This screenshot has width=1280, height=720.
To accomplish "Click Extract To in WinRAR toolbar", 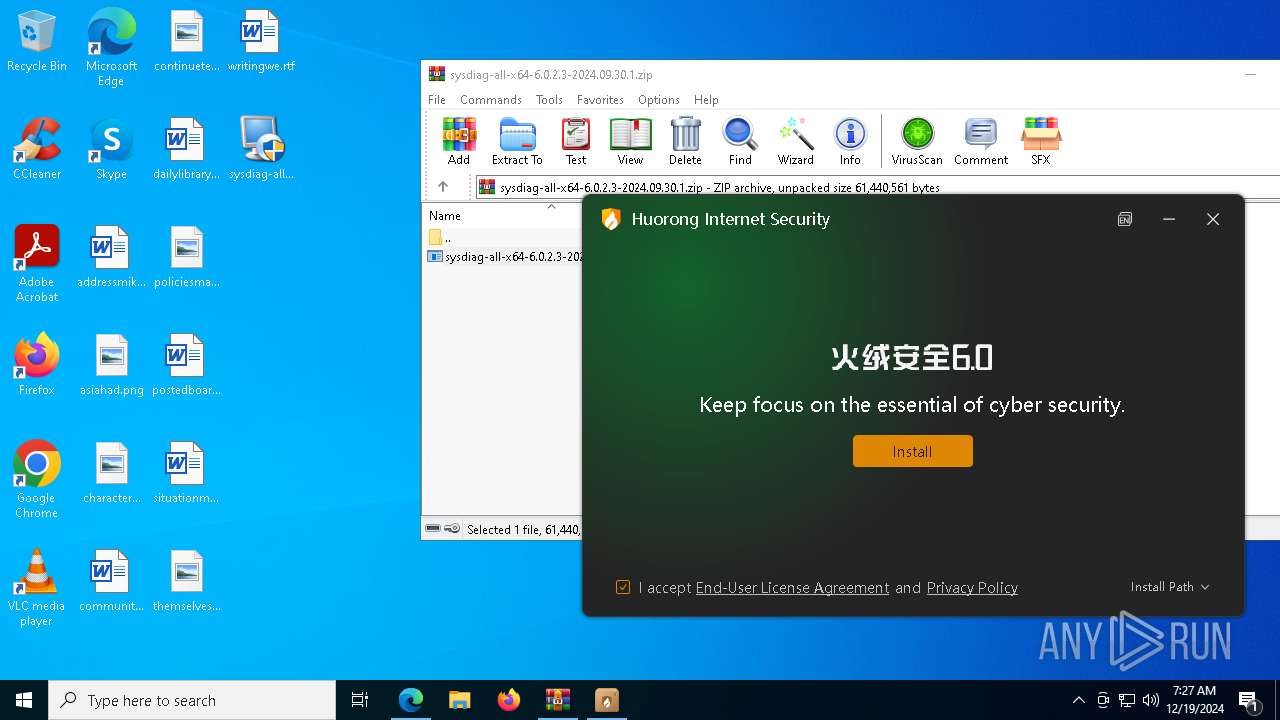I will pyautogui.click(x=517, y=141).
